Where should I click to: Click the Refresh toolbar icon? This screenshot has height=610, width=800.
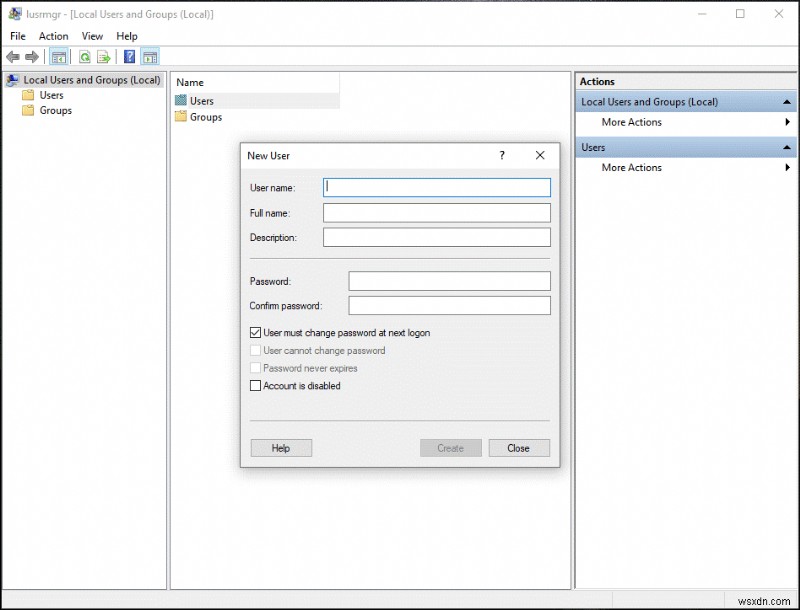85,57
